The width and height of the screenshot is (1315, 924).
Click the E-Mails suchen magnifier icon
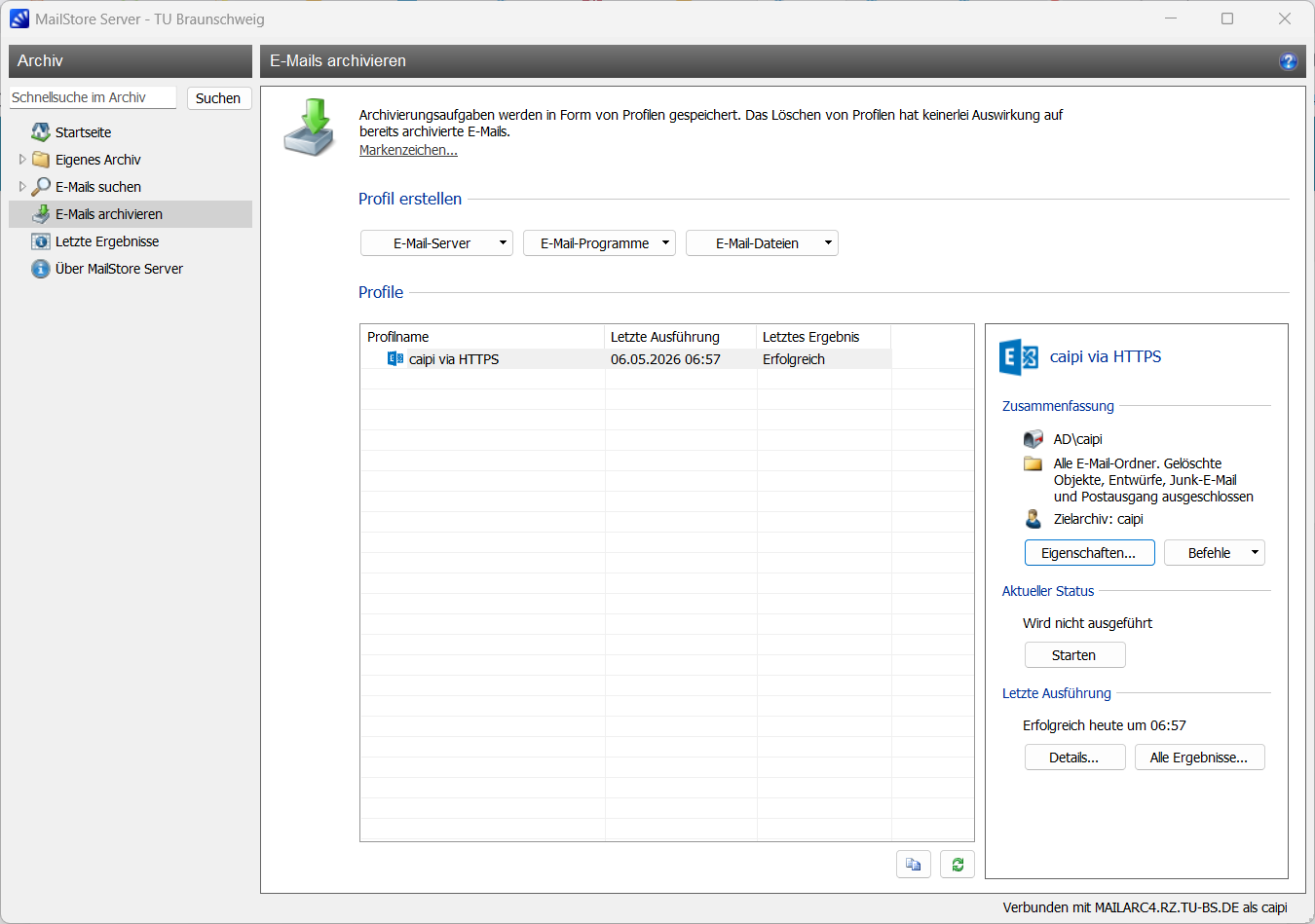pos(41,186)
